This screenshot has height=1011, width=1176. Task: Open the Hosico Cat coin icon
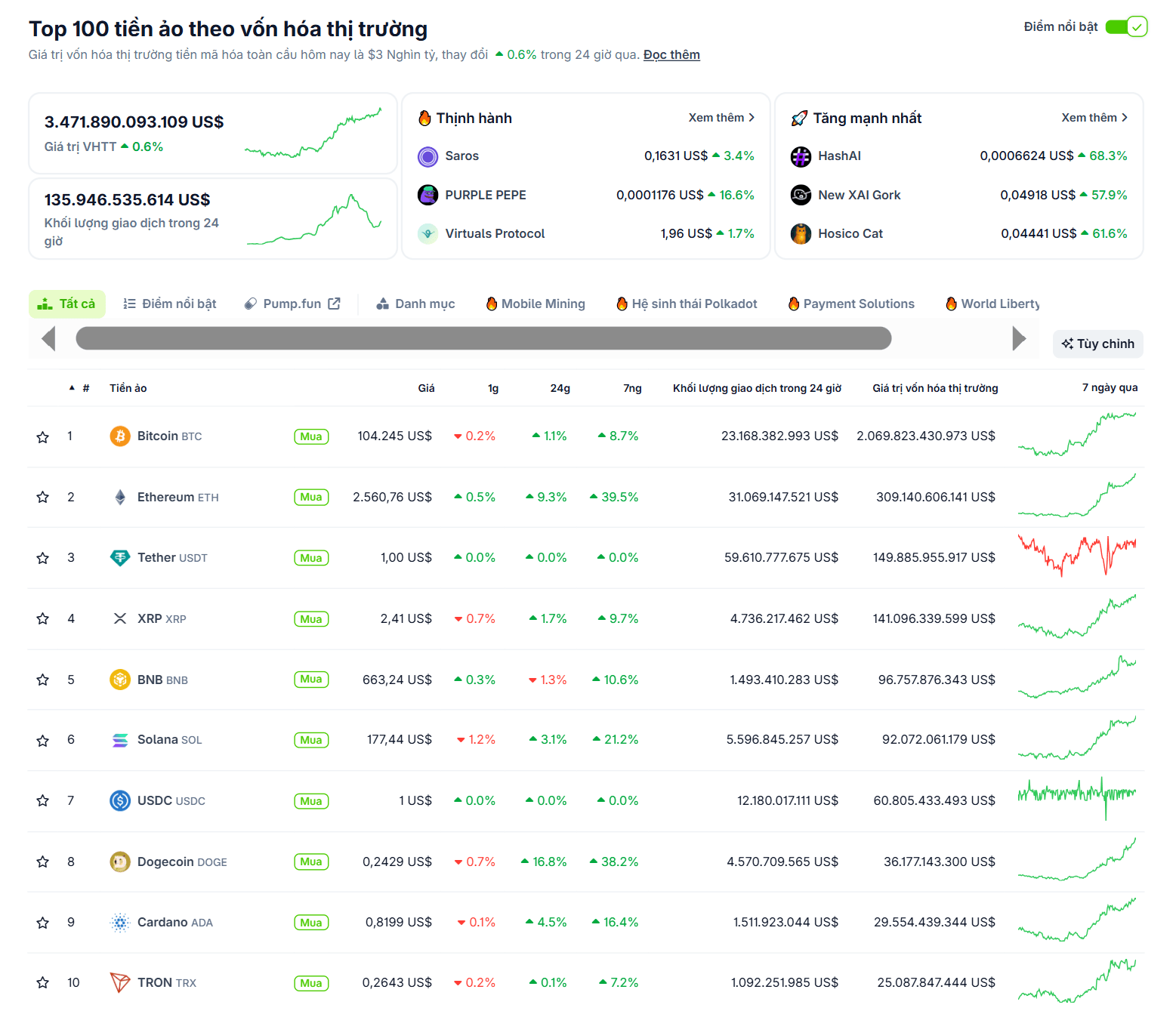coord(801,234)
